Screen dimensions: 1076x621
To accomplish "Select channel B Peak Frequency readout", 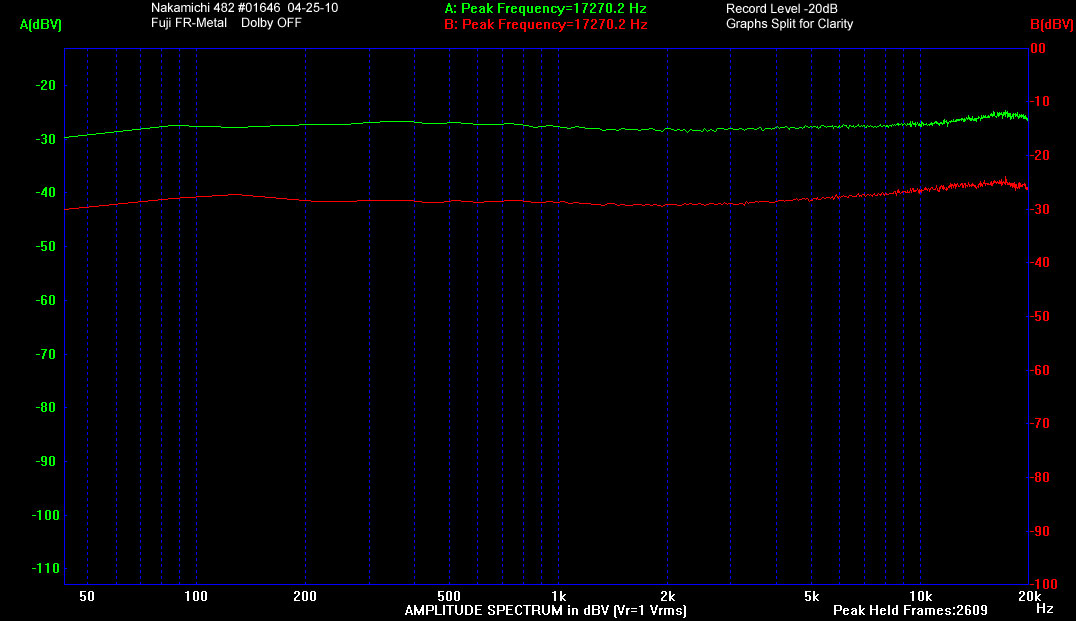I will pyautogui.click(x=545, y=24).
